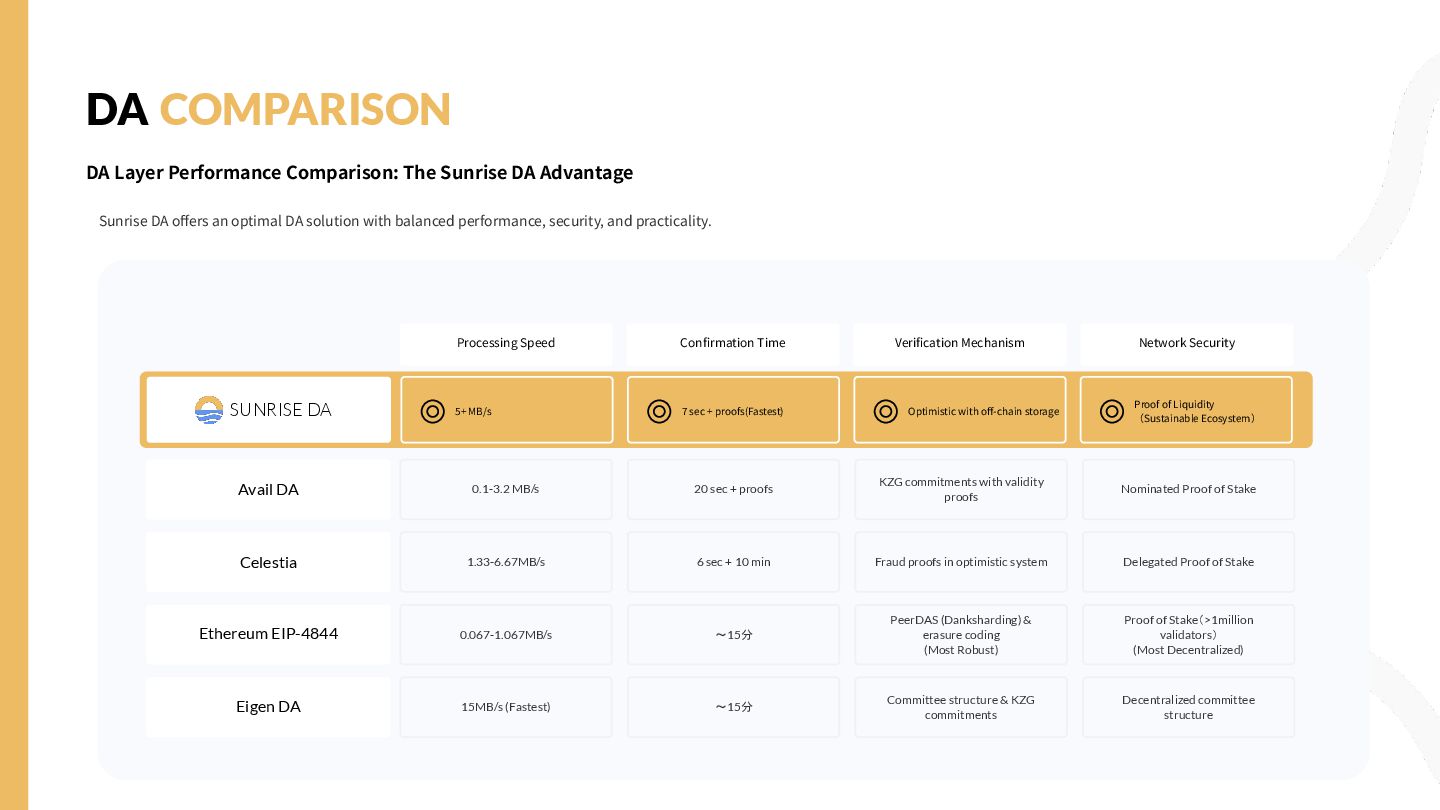Click the Delegated Proof of Stake cell
1440x810 pixels.
[1188, 562]
